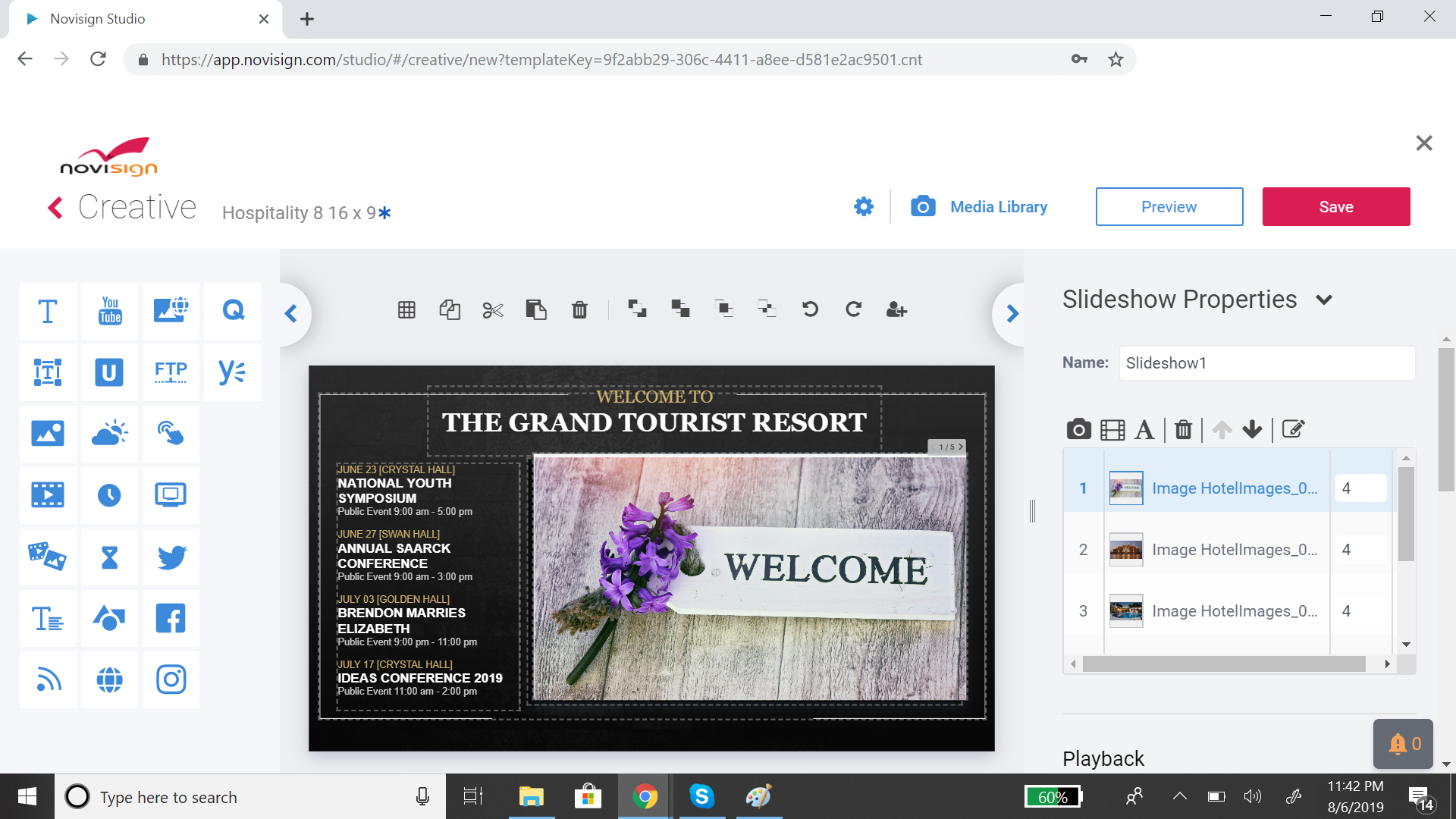Select the Text widget tool

pyautogui.click(x=47, y=311)
